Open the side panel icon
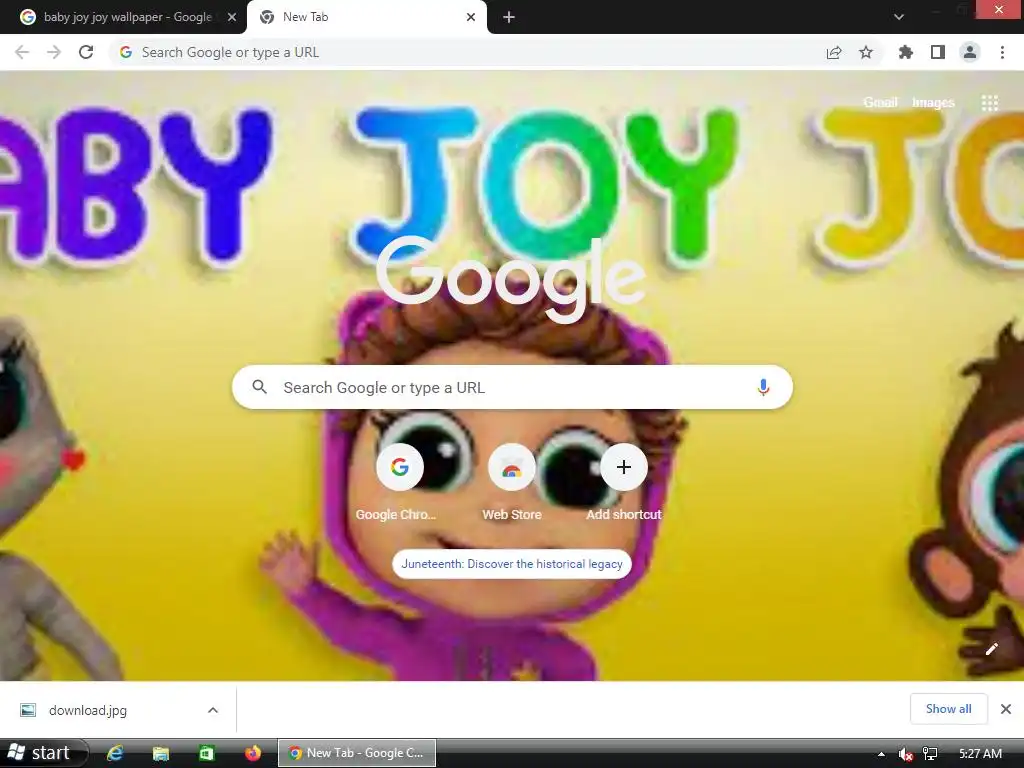Viewport: 1024px width, 768px height. coord(938,52)
